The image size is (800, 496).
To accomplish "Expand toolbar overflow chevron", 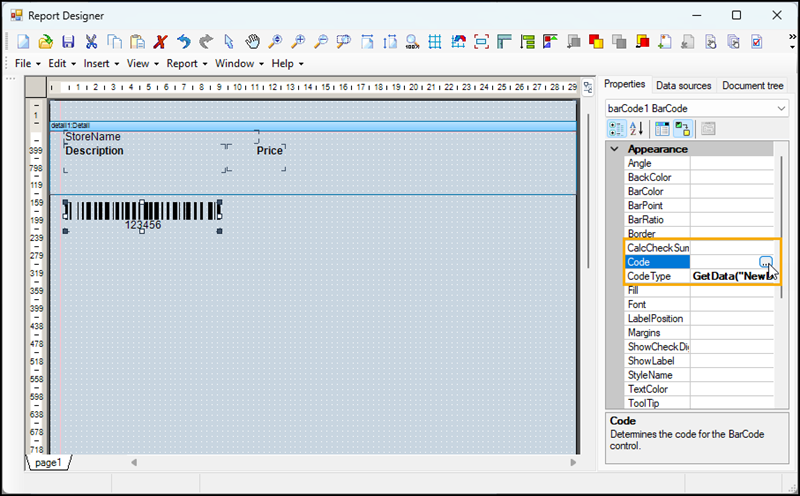I will [x=792, y=41].
